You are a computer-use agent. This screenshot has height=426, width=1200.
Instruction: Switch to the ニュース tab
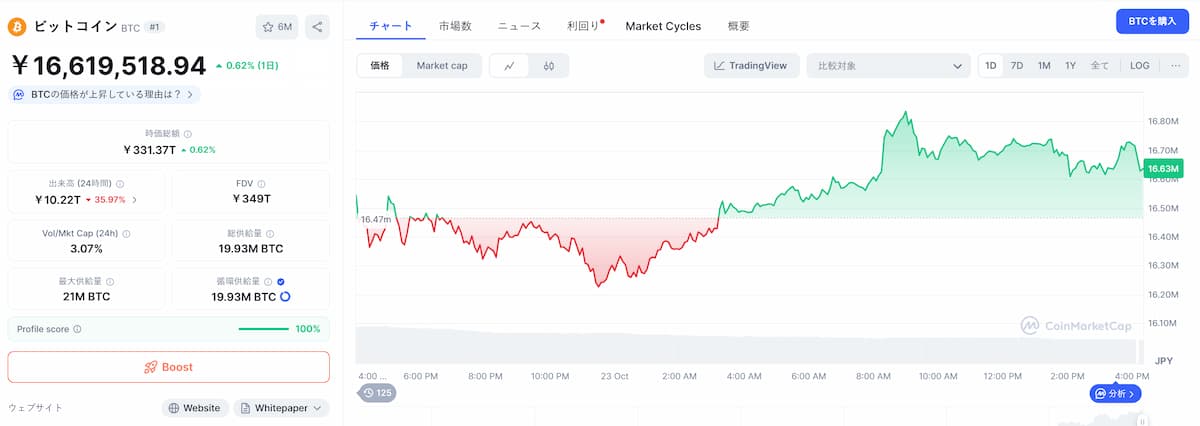519,26
